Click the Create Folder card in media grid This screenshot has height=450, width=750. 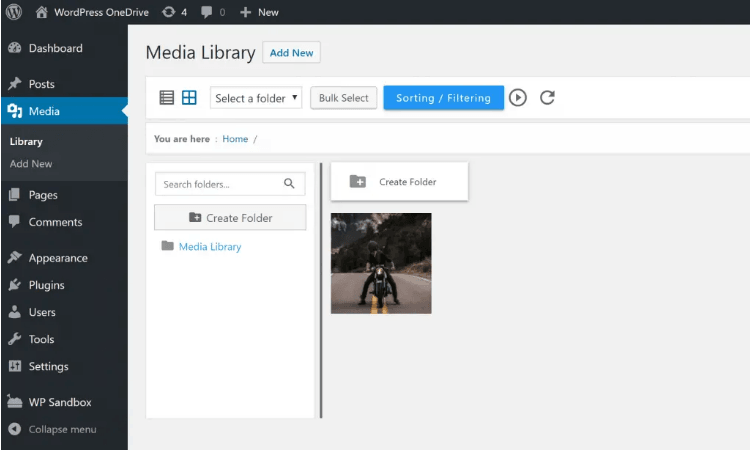(399, 182)
